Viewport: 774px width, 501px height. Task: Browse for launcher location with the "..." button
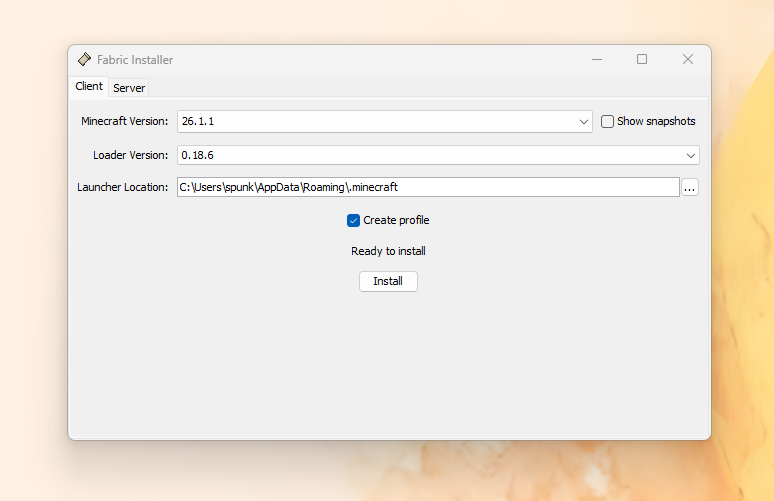[x=689, y=187]
